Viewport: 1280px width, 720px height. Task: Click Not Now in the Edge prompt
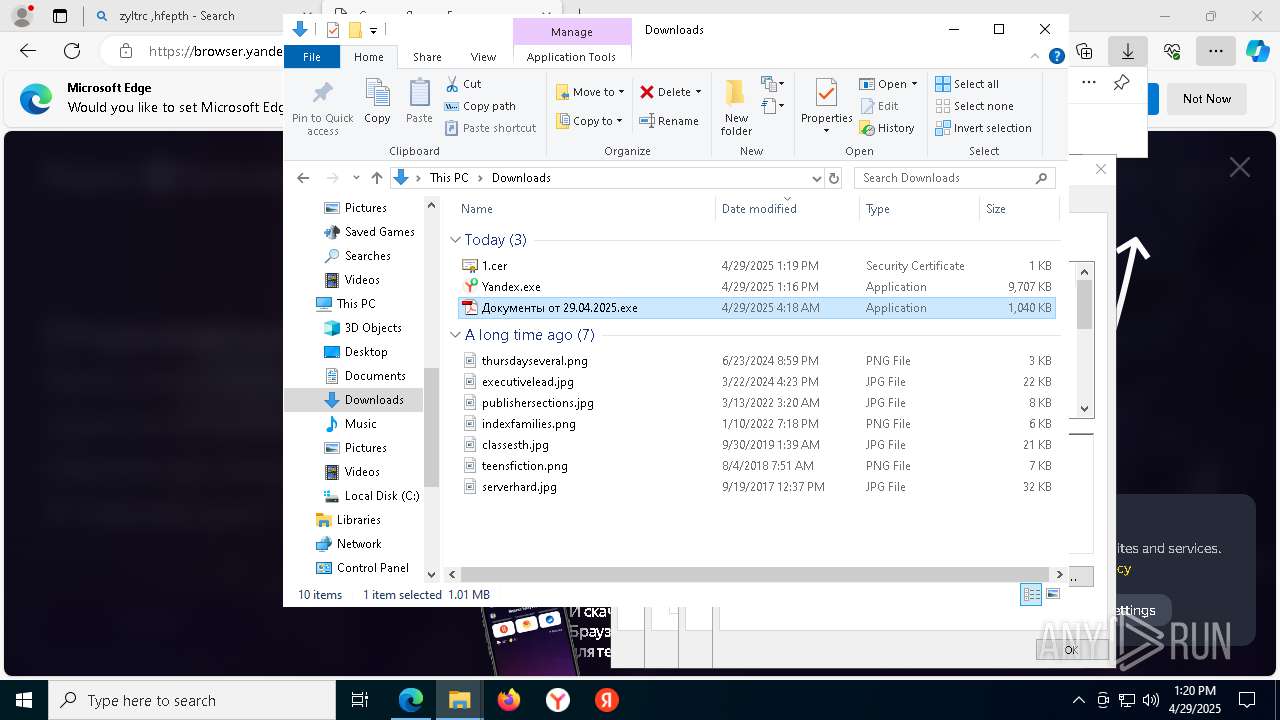click(1206, 99)
